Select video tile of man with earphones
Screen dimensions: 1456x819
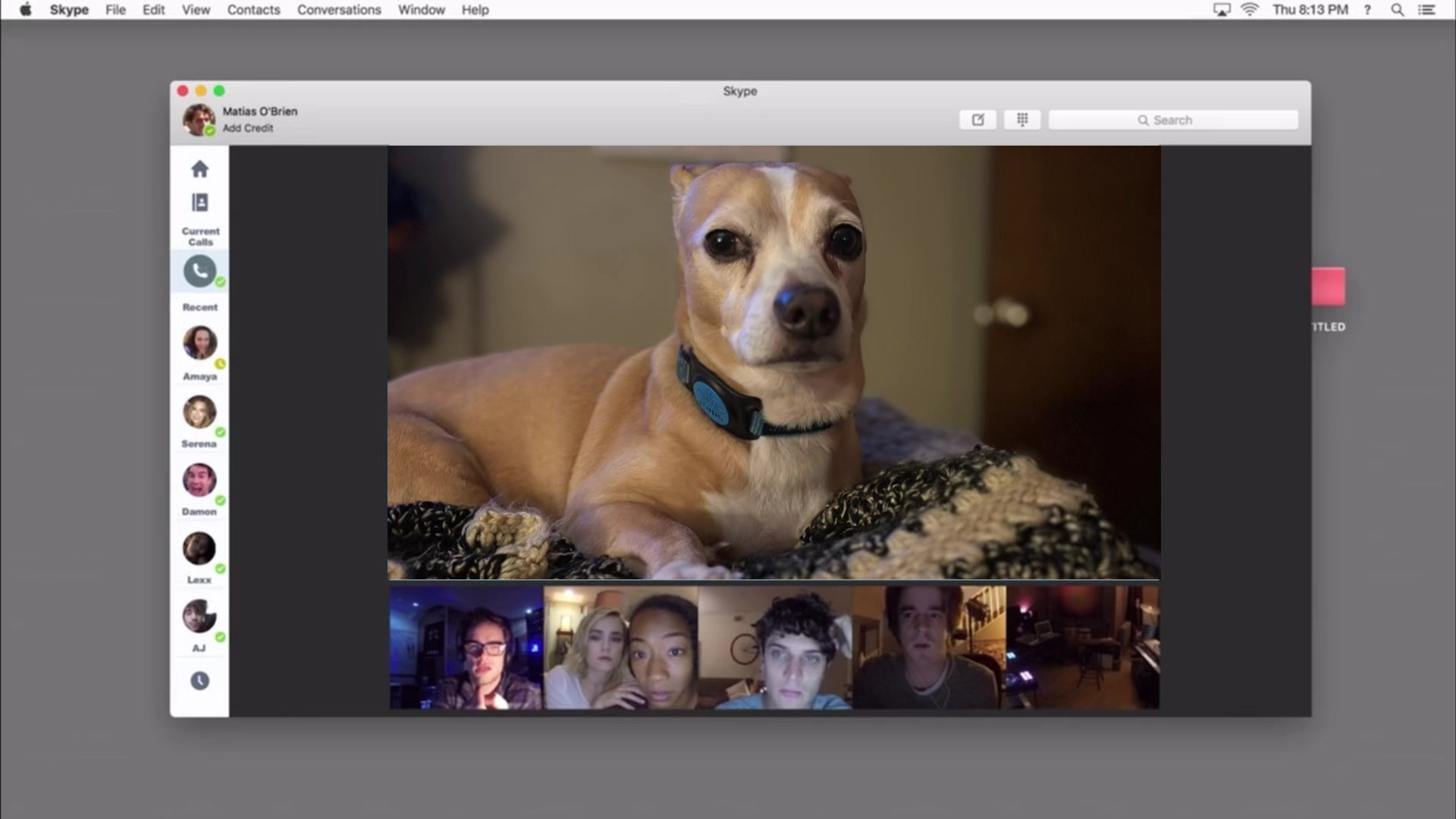(x=930, y=647)
